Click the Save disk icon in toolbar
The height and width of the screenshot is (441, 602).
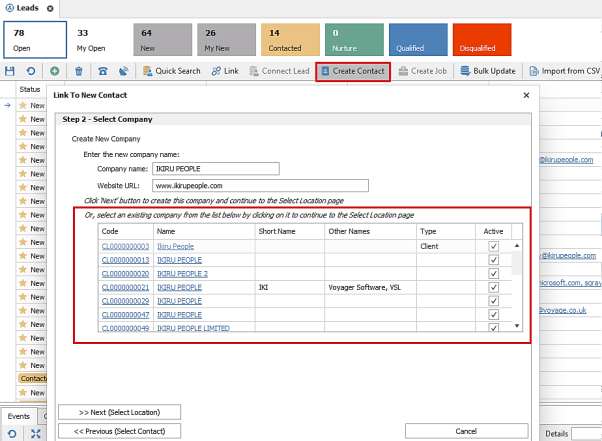click(10, 71)
